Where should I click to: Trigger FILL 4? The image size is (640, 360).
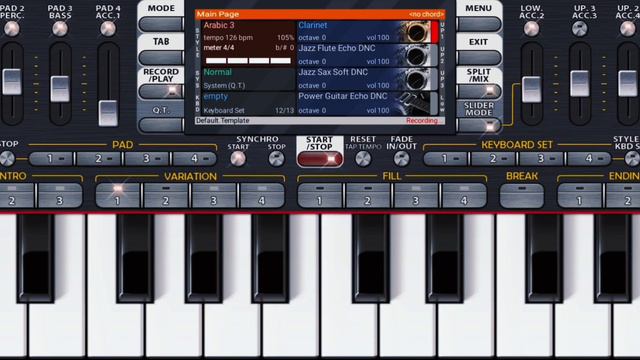464,196
